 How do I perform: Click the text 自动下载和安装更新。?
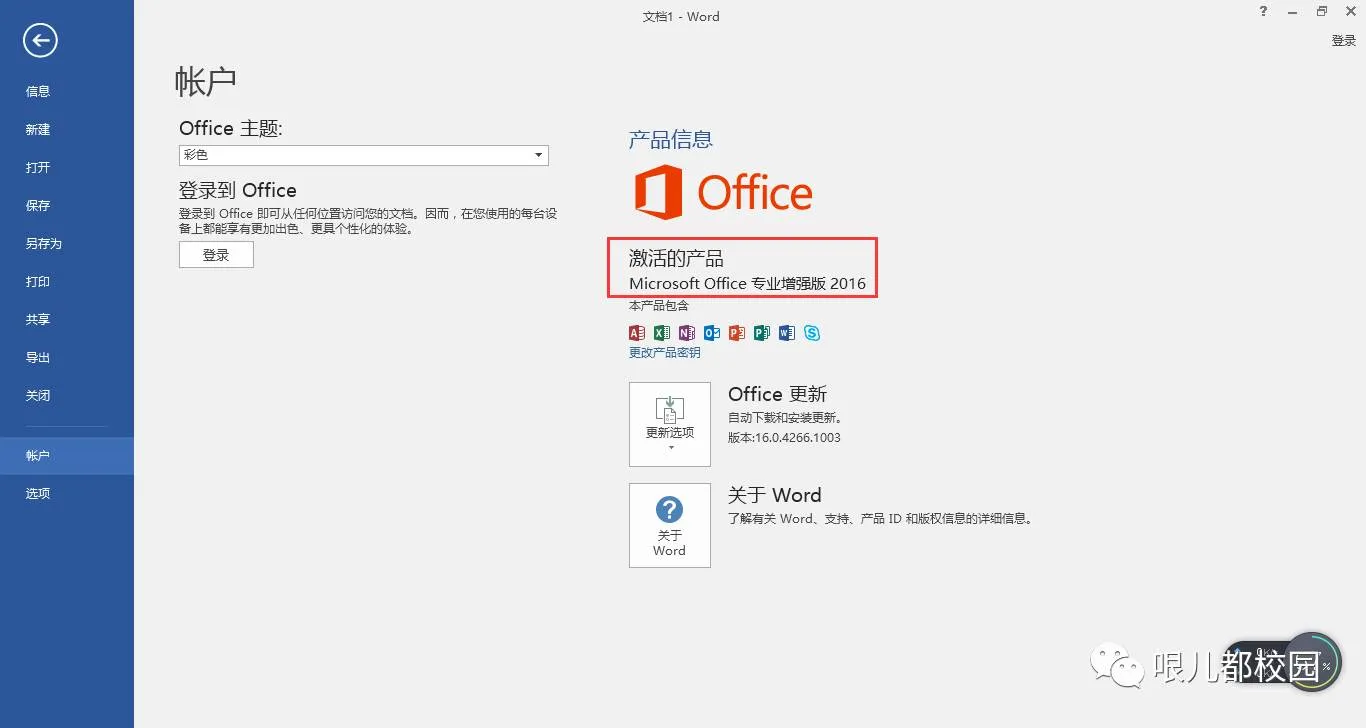[x=785, y=418]
